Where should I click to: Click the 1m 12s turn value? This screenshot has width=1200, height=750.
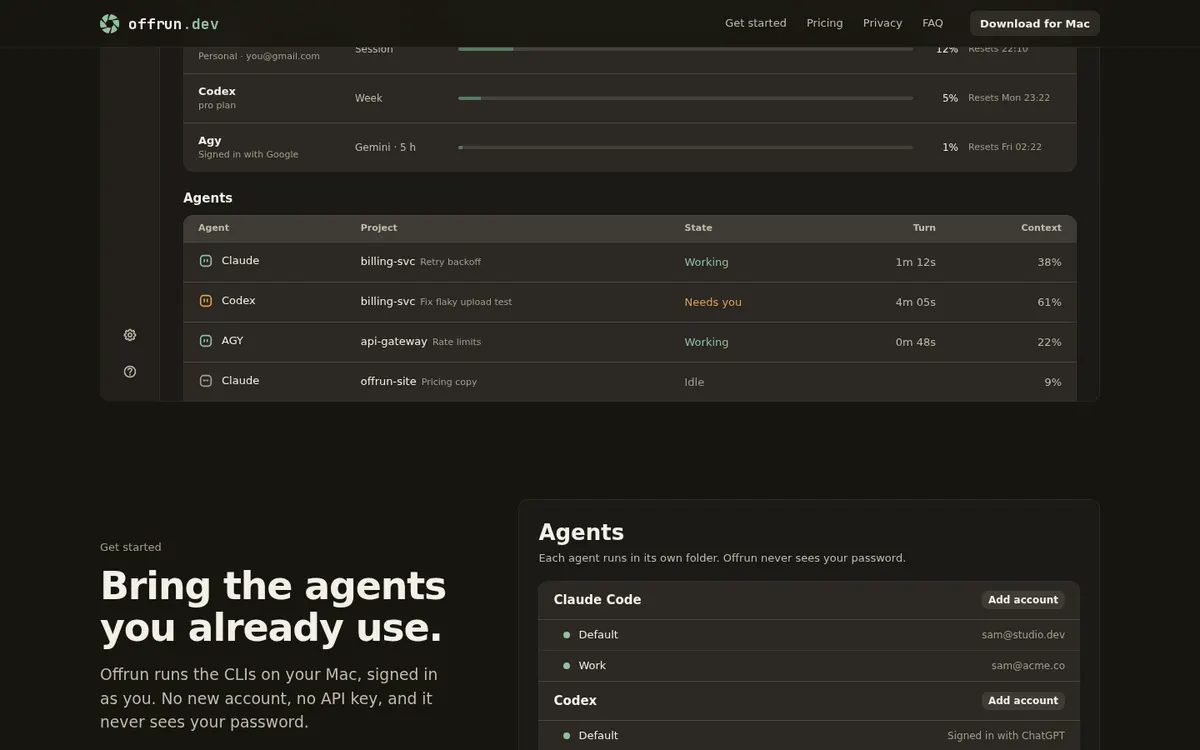click(916, 262)
